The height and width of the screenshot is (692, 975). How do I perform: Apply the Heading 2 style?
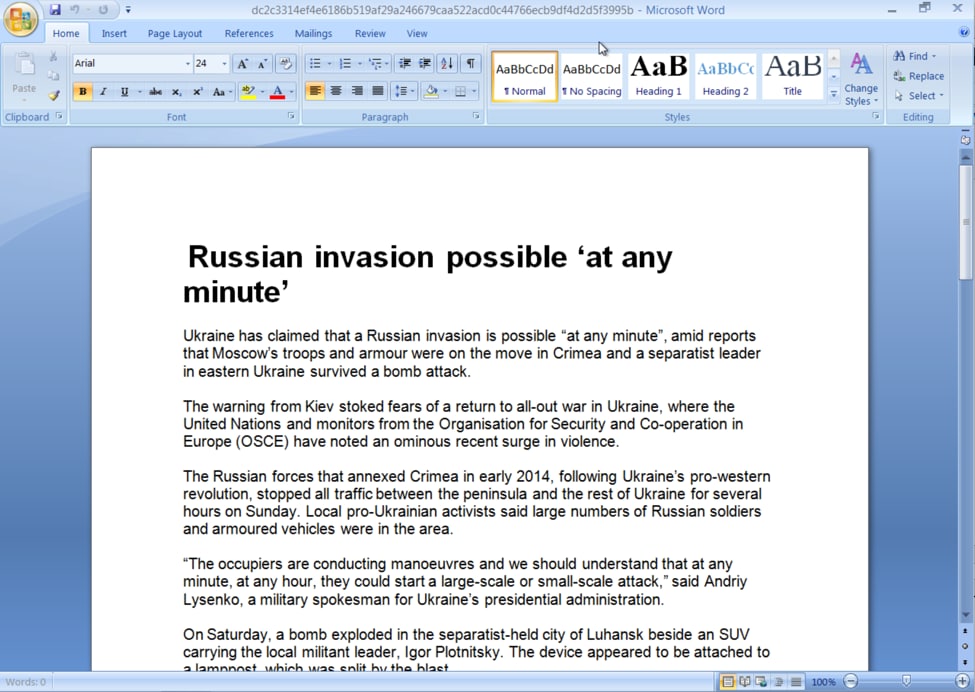[726, 76]
